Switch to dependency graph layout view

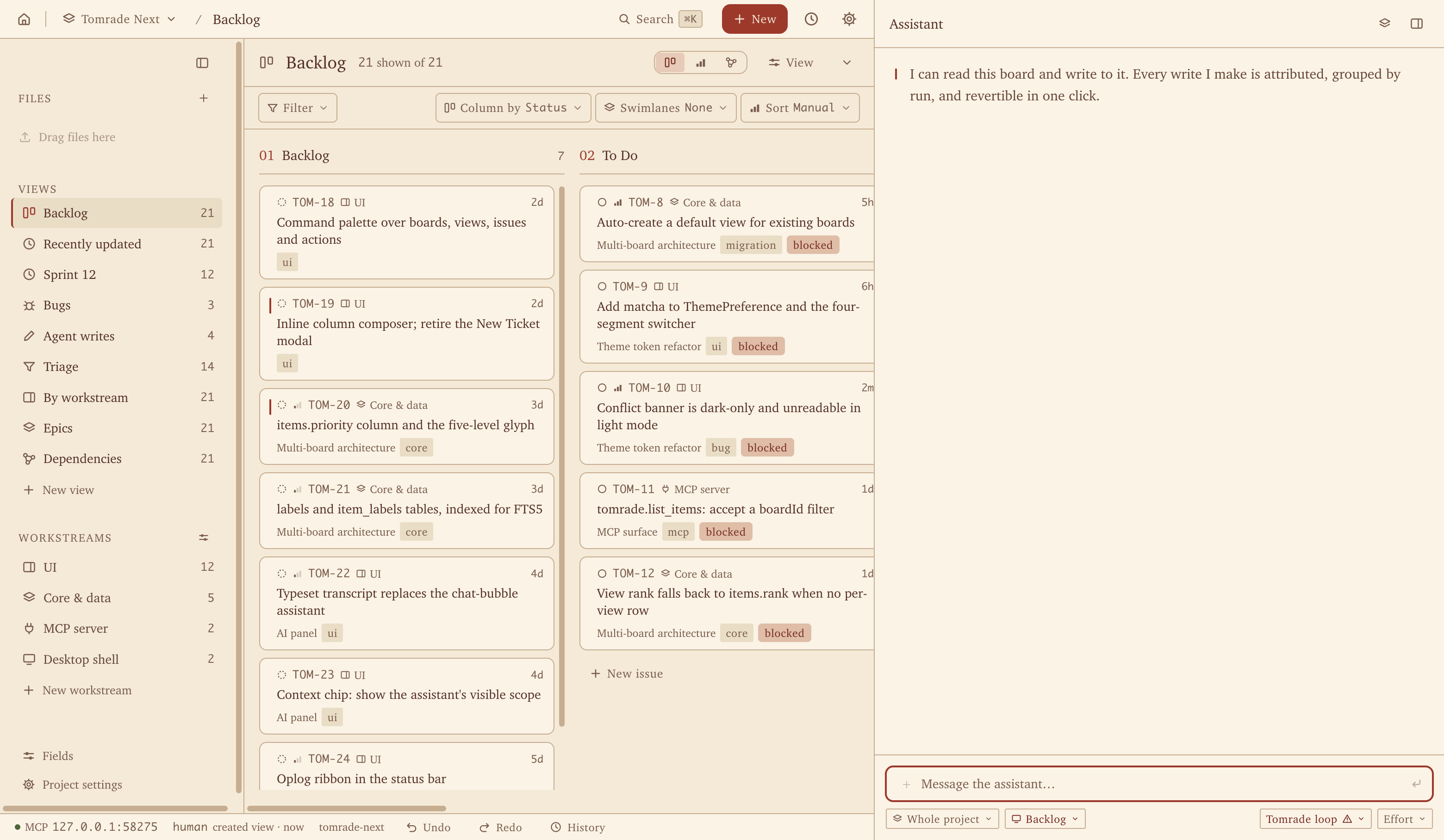[731, 62]
